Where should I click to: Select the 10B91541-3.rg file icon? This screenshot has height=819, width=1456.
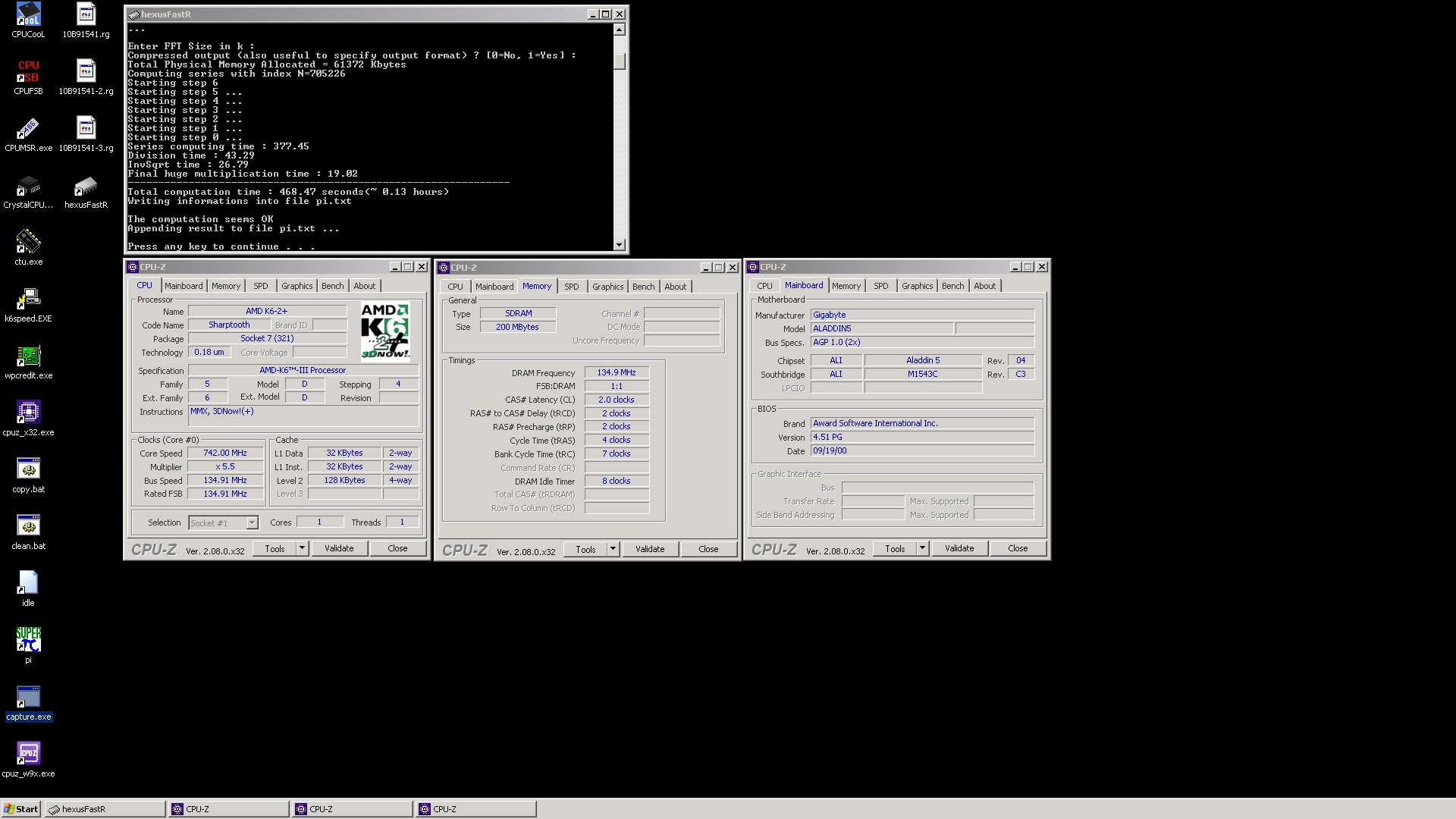86,128
